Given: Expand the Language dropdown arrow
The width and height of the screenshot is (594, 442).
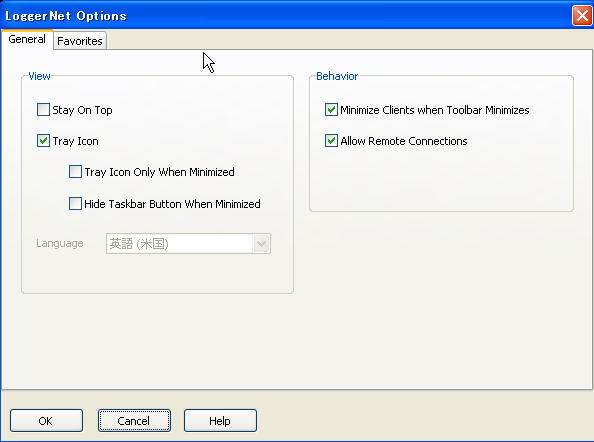Looking at the screenshot, I should 261,244.
